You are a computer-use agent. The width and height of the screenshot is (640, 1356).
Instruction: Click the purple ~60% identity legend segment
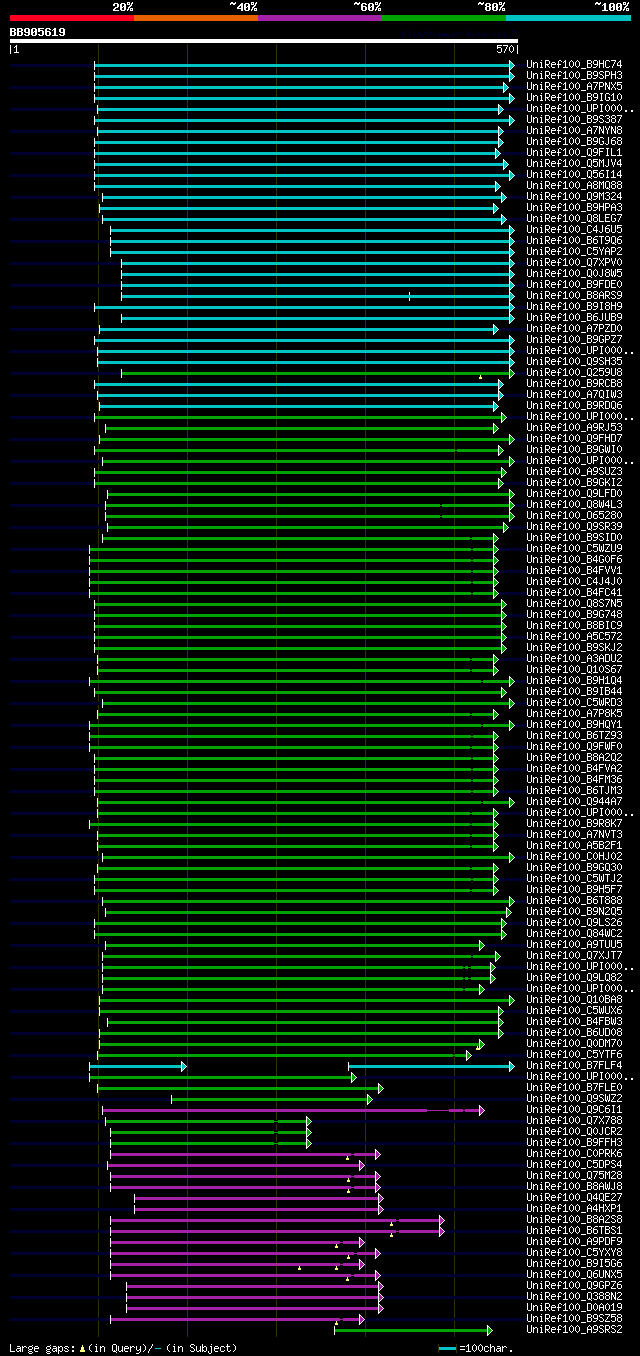[319, 18]
